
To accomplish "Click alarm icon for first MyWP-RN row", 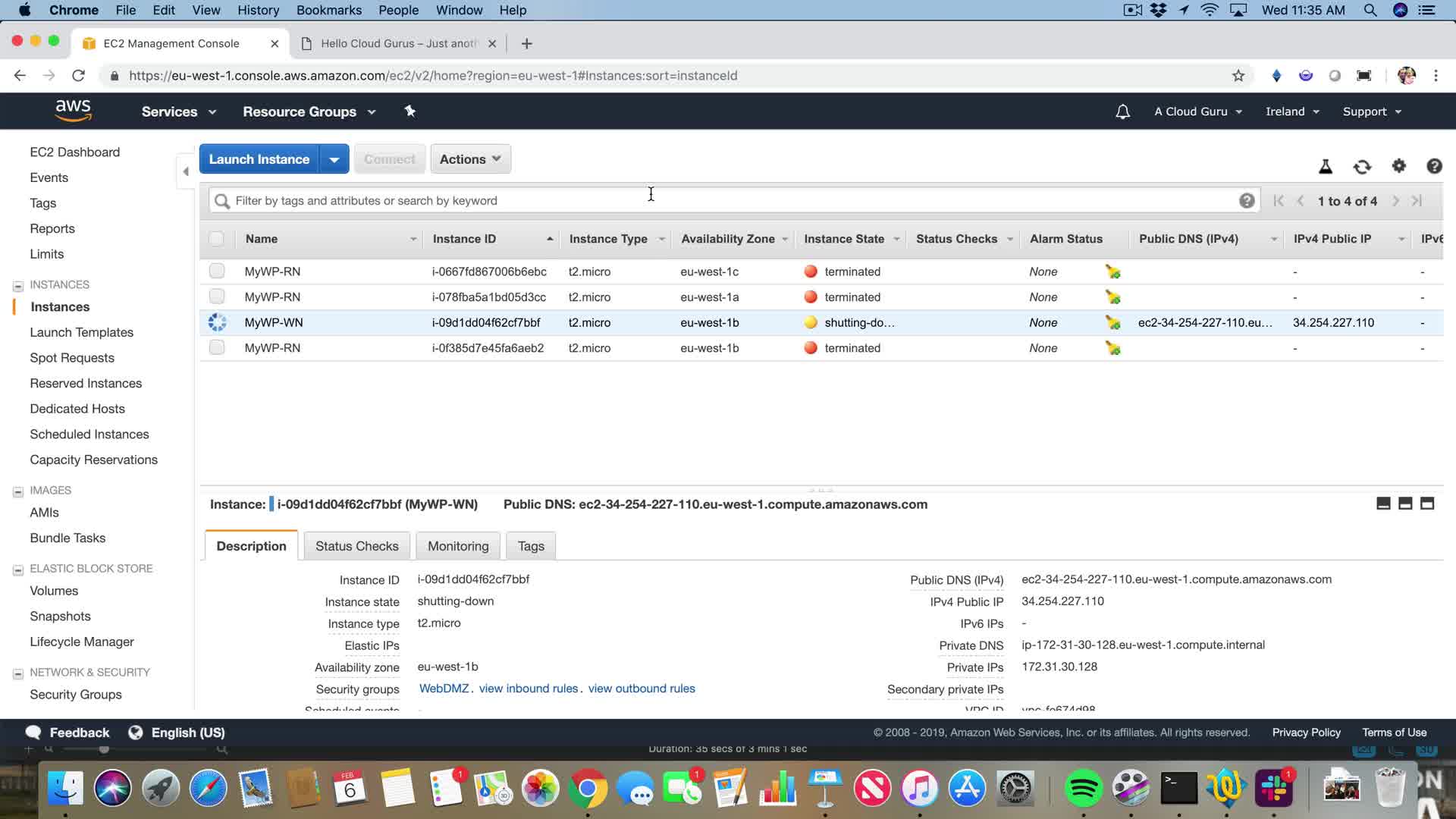I will coord(1112,271).
